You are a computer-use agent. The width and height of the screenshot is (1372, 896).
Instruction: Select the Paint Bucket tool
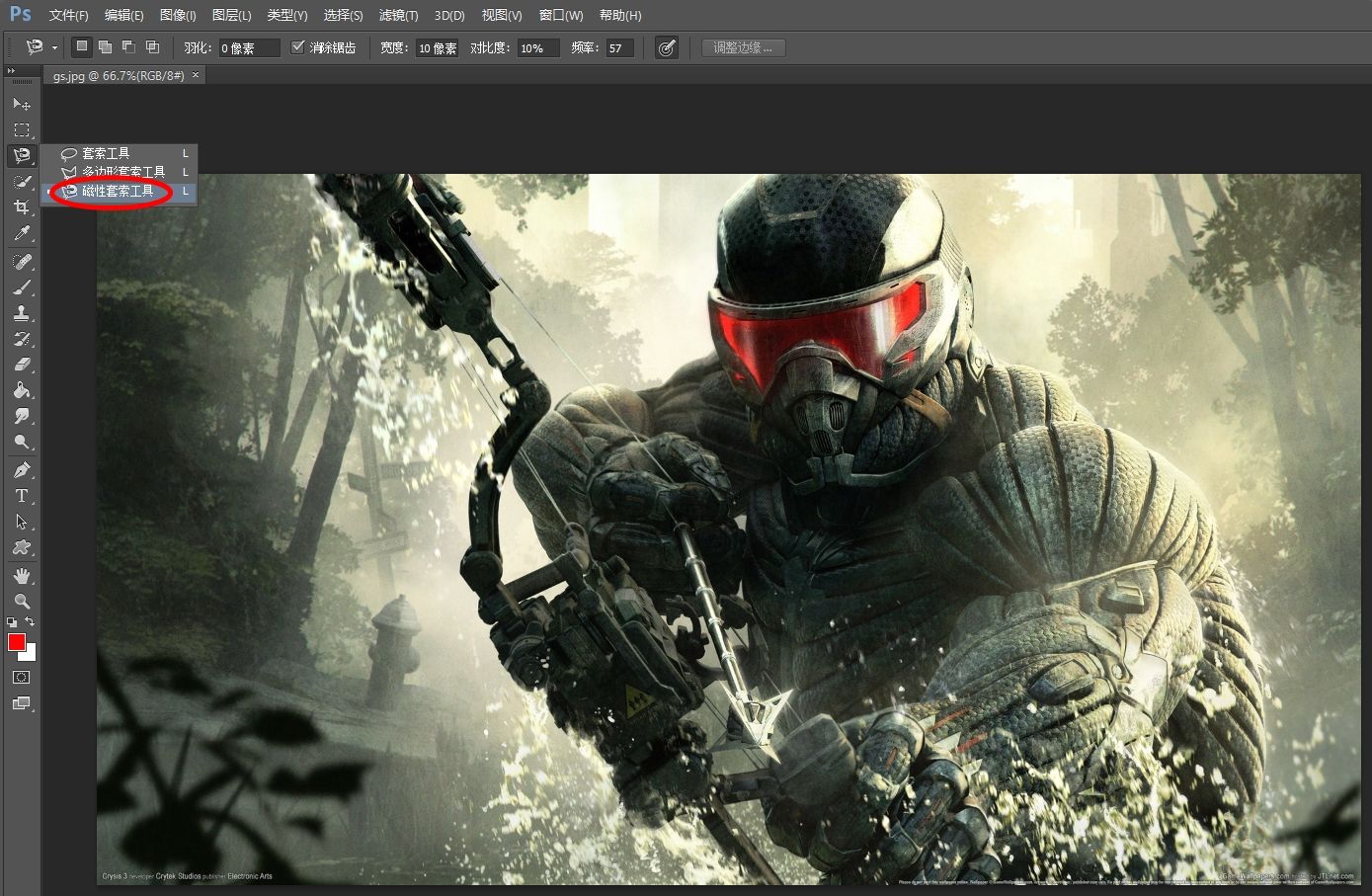point(21,390)
